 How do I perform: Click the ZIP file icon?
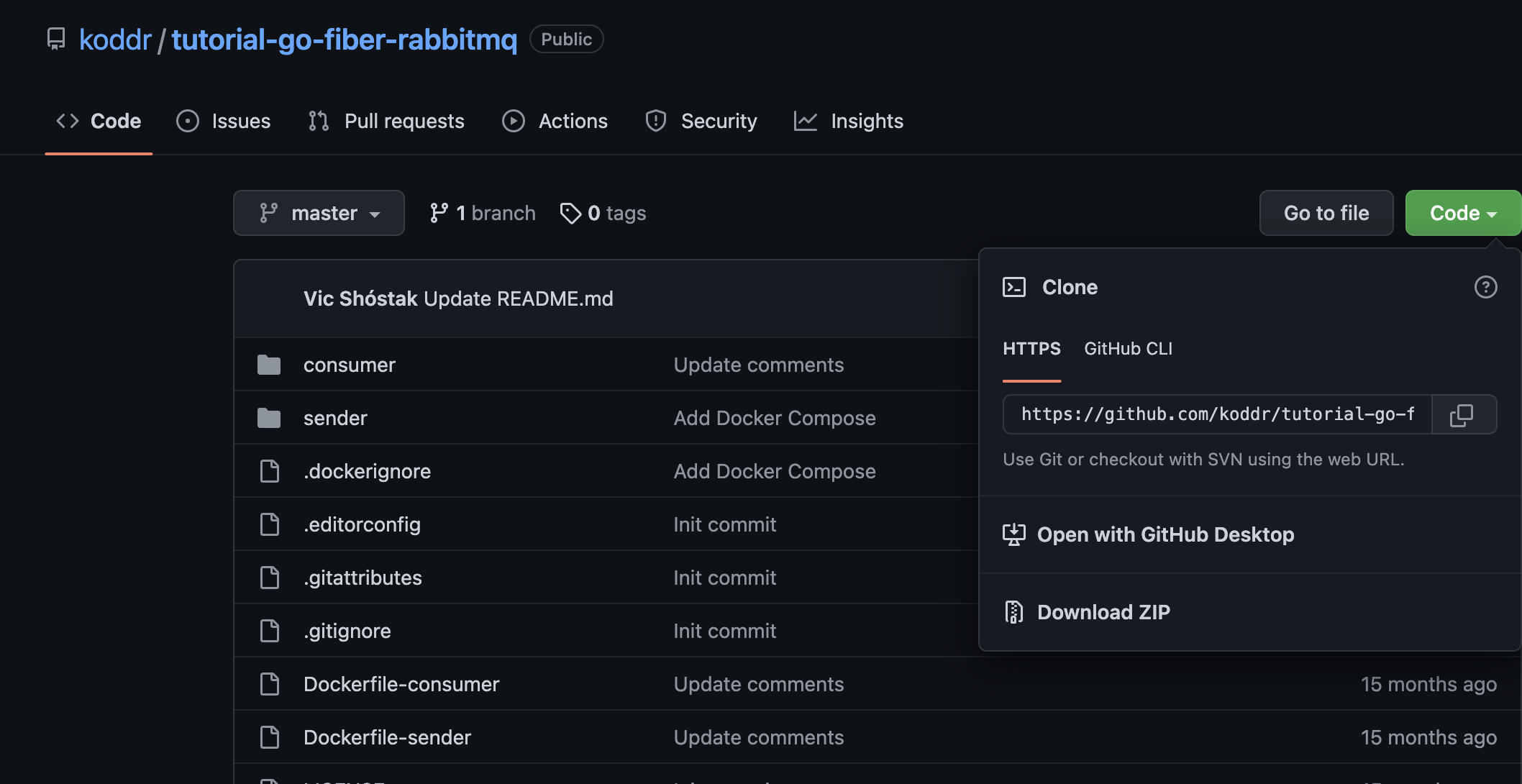point(1014,612)
